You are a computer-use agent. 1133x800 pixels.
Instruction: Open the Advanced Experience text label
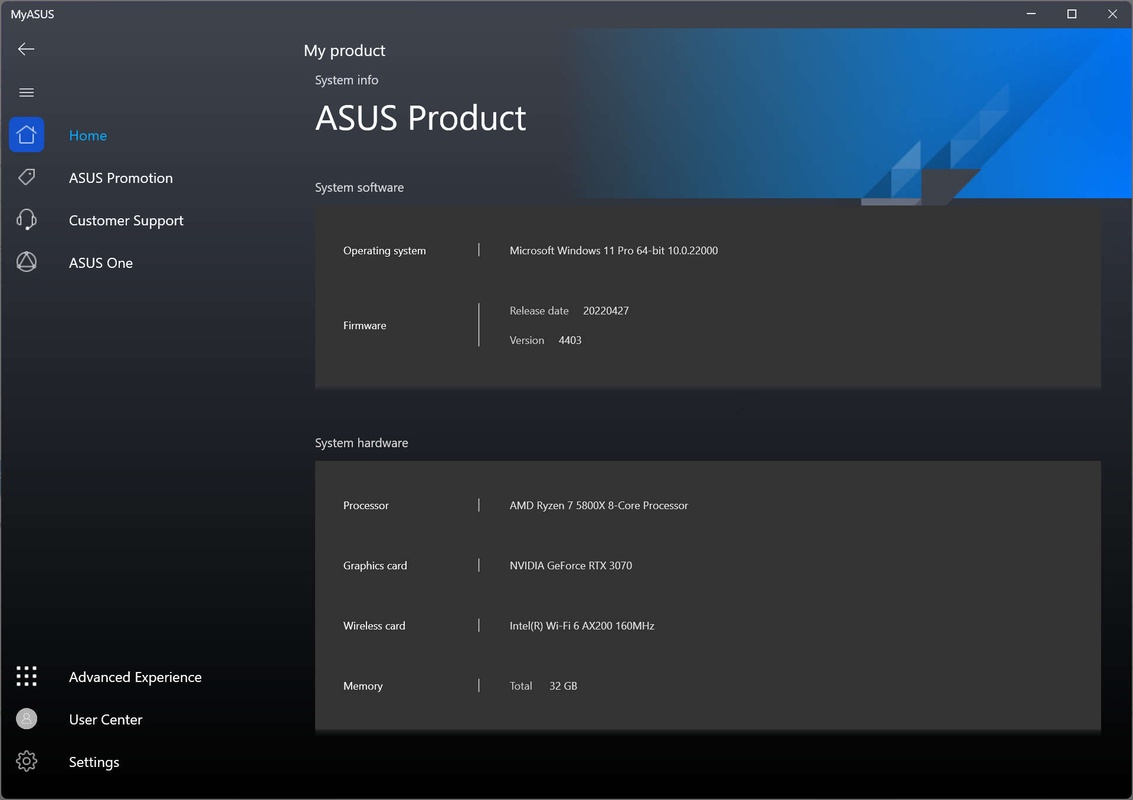(135, 677)
